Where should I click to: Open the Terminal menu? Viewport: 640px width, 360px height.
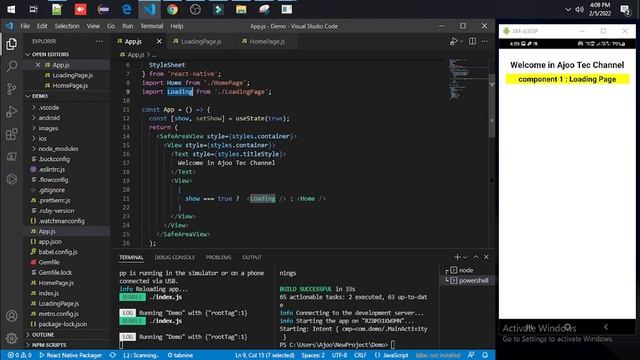[x=152, y=26]
